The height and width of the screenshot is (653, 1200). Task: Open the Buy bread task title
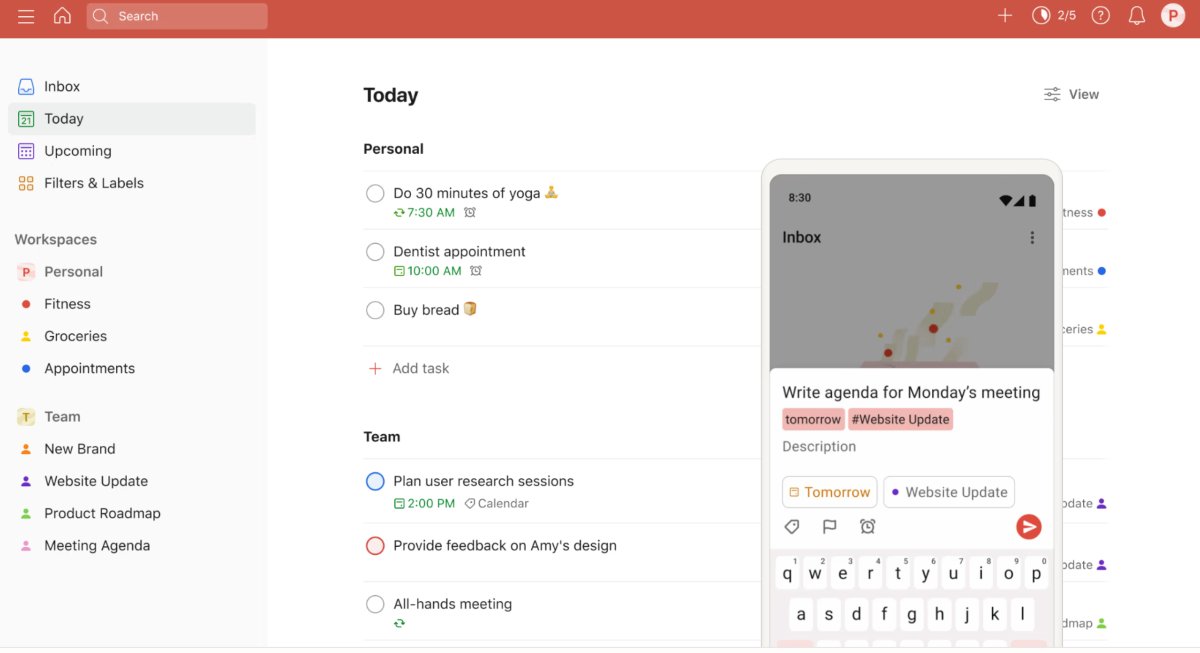(x=426, y=310)
